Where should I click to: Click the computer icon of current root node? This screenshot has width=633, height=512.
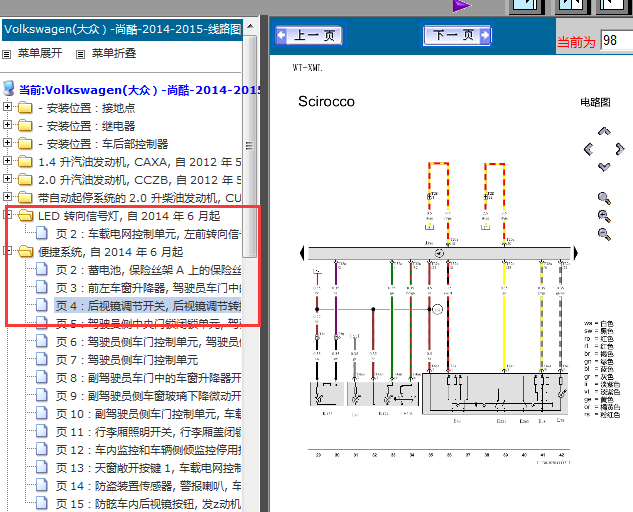(x=8, y=88)
